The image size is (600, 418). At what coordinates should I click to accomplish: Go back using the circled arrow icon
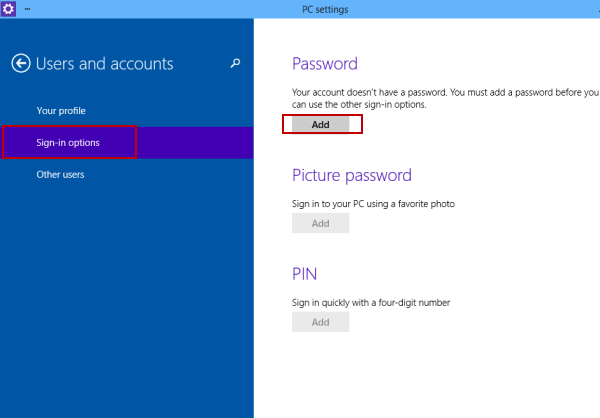click(x=21, y=63)
